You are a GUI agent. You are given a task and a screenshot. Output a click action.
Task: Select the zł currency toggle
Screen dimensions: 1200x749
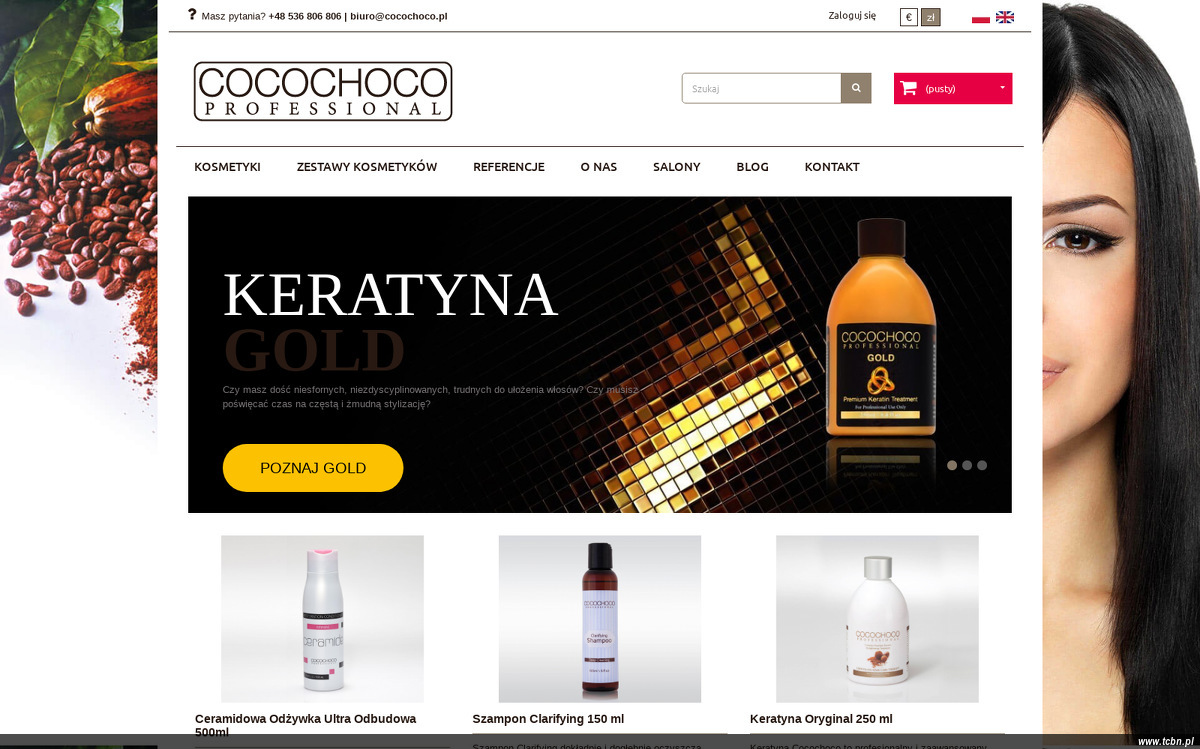pyautogui.click(x=931, y=17)
